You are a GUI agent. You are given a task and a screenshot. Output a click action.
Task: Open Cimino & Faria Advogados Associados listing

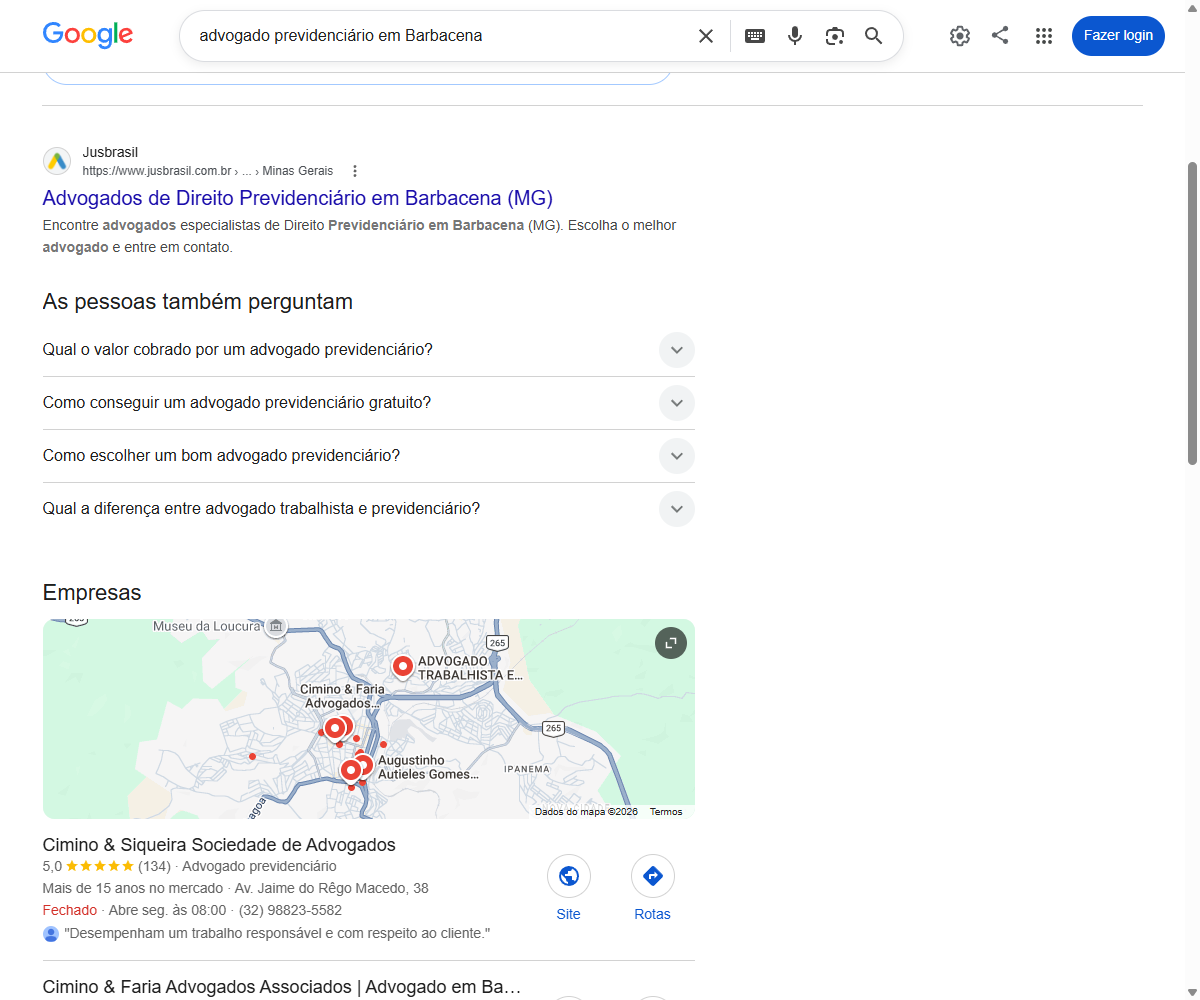coord(282,988)
